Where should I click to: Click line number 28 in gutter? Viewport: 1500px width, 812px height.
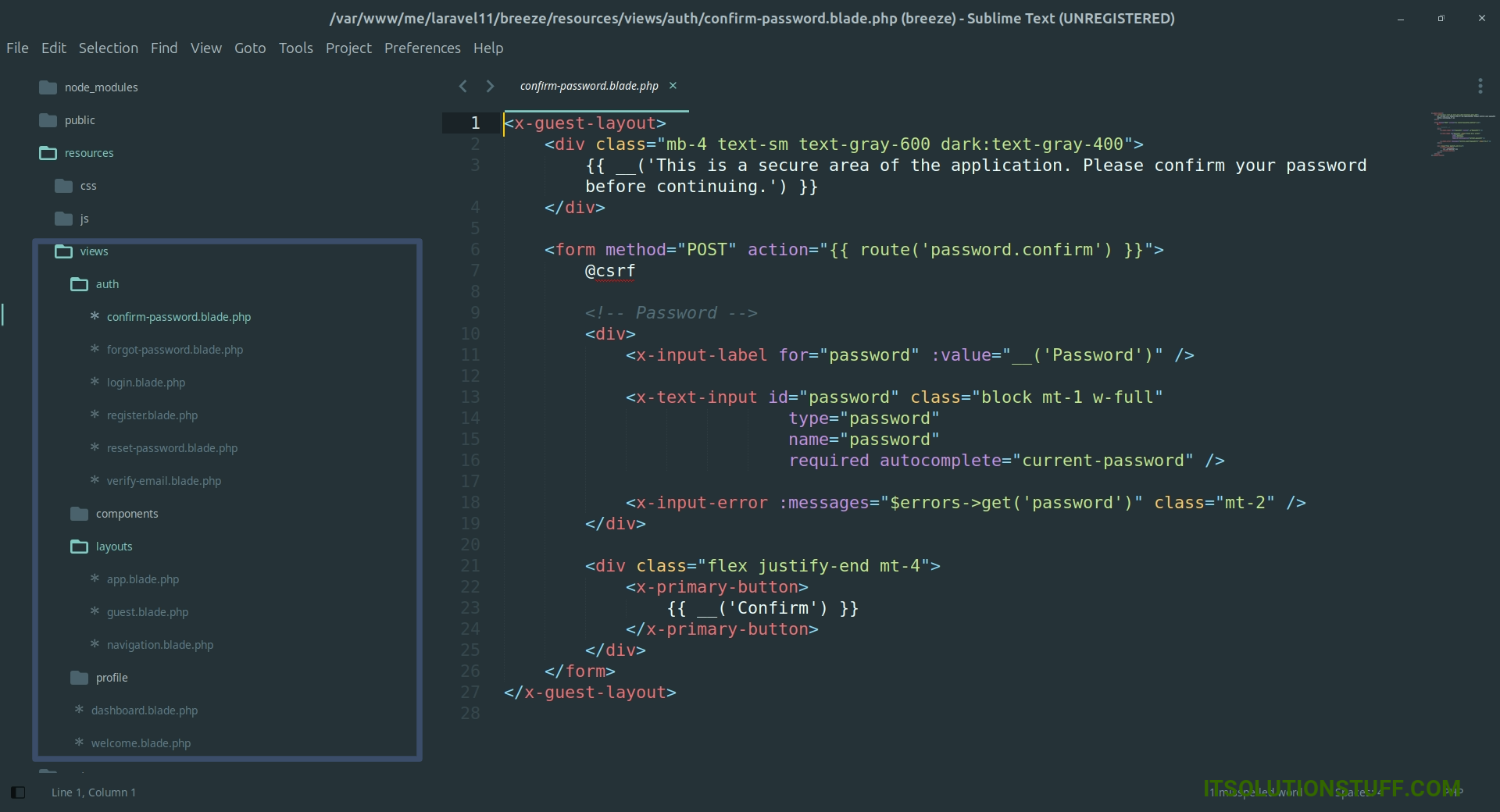click(470, 714)
